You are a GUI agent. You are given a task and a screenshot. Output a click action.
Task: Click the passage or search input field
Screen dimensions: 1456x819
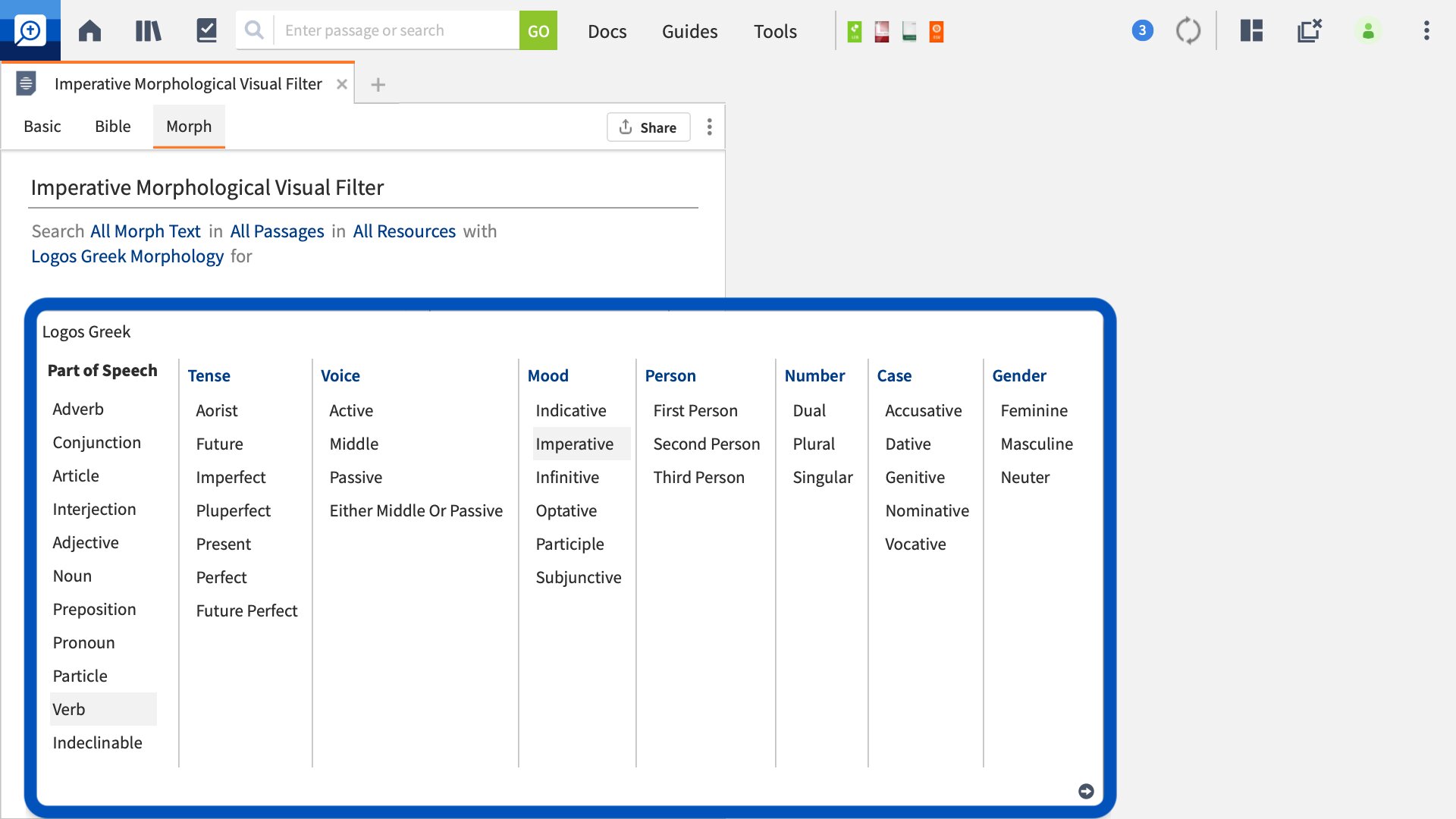tap(396, 30)
